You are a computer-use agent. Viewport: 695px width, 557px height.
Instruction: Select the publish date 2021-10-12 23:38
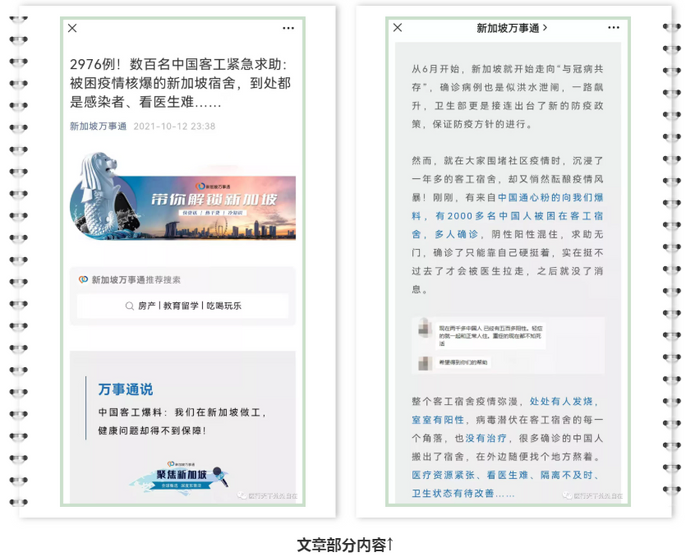[x=174, y=126]
